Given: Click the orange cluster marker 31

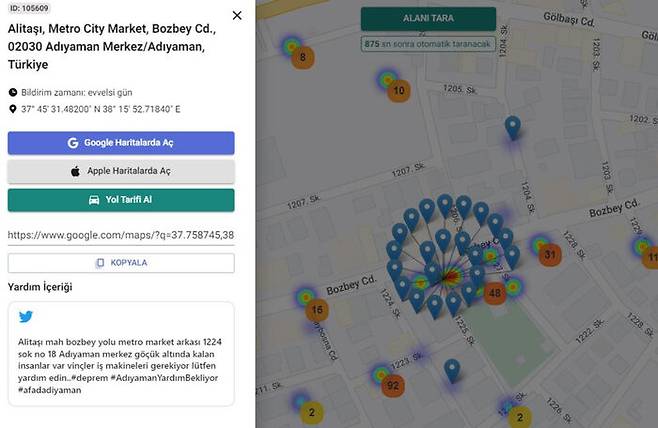Looking at the screenshot, I should pos(549,255).
